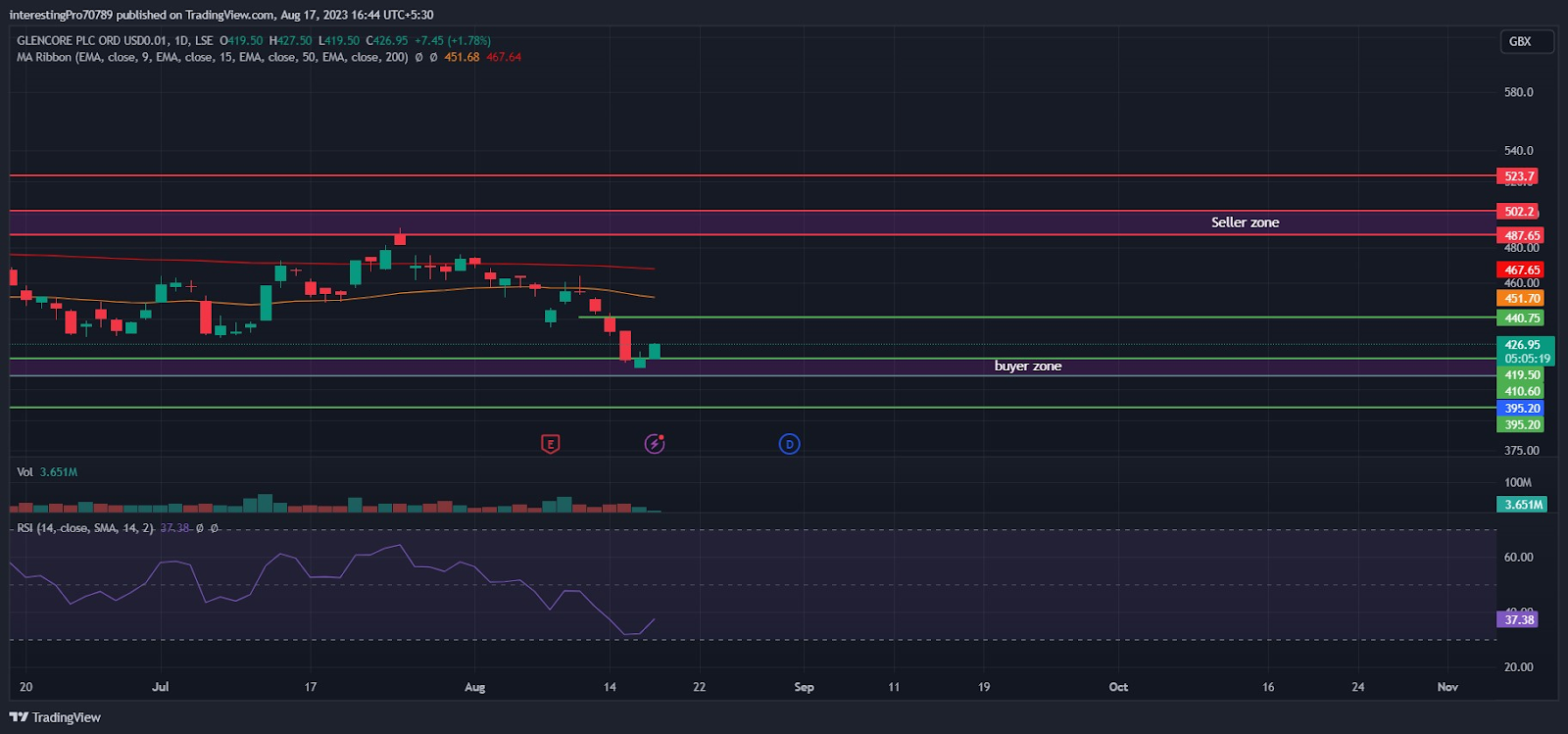This screenshot has height=734, width=1568.
Task: Select the Glencore PLC symbol title
Action: tap(115, 40)
